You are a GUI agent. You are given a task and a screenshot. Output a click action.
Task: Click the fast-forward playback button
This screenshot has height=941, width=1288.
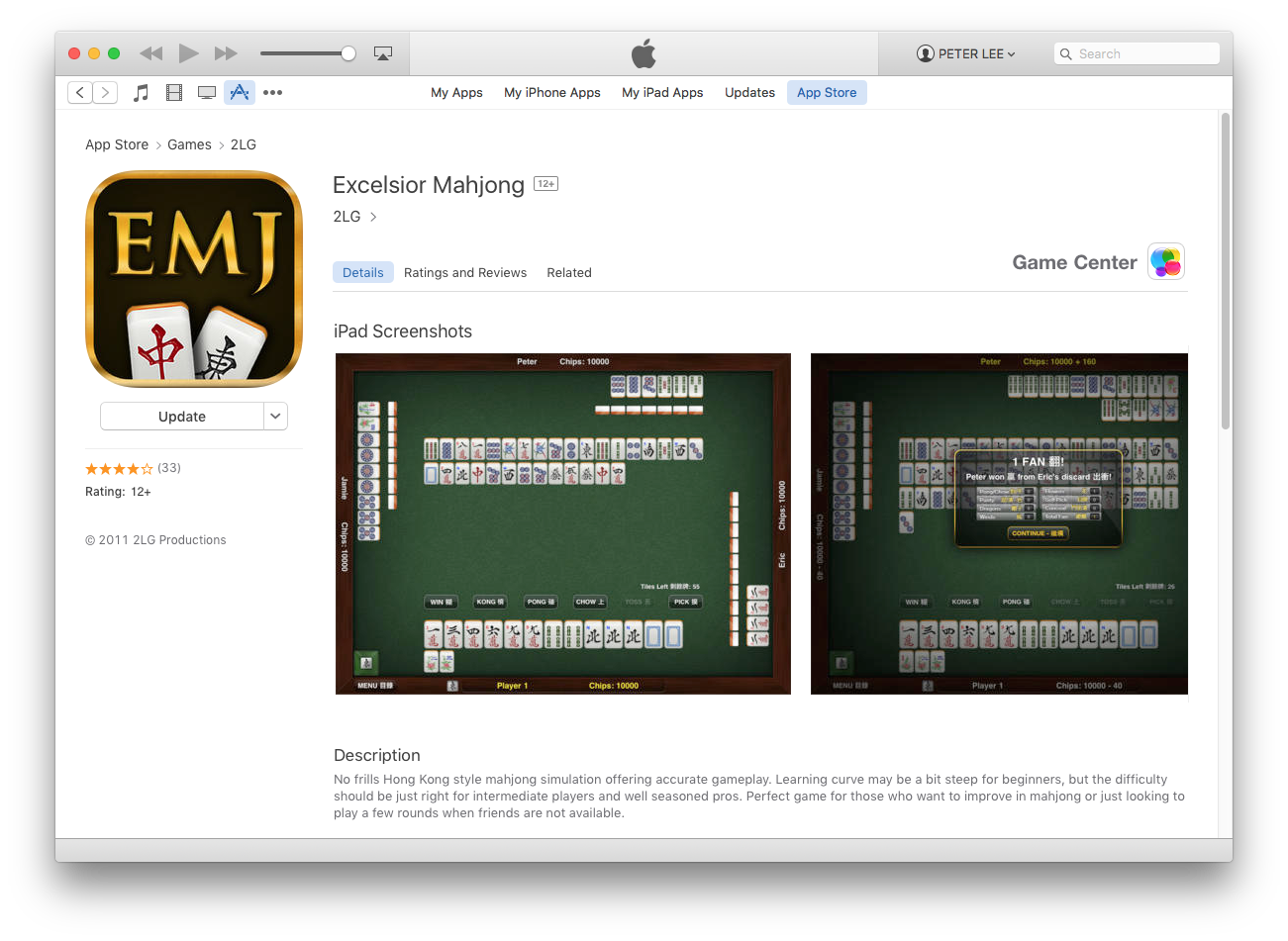pyautogui.click(x=226, y=53)
